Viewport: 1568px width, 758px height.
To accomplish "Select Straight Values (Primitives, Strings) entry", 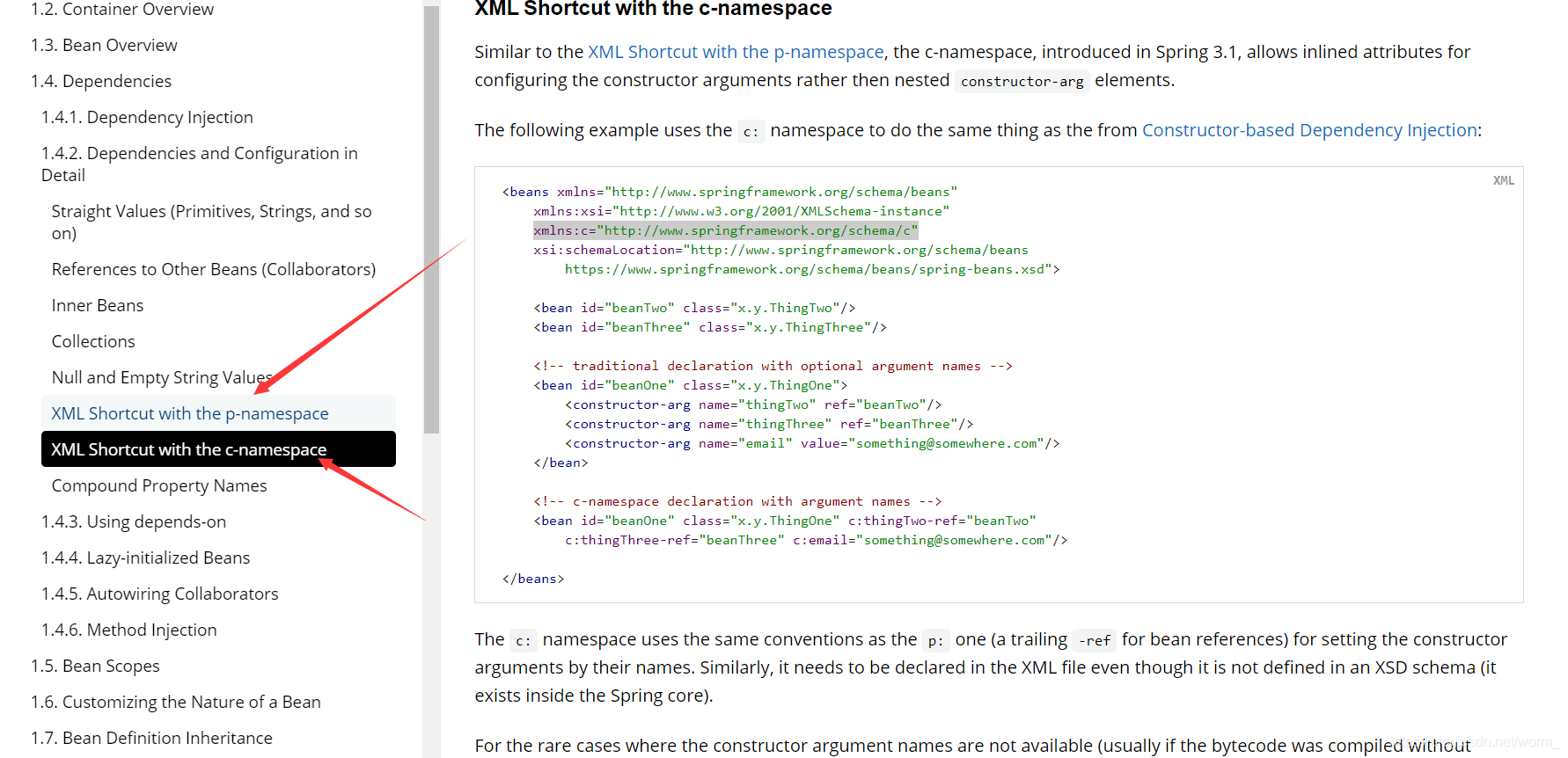I will 211,222.
